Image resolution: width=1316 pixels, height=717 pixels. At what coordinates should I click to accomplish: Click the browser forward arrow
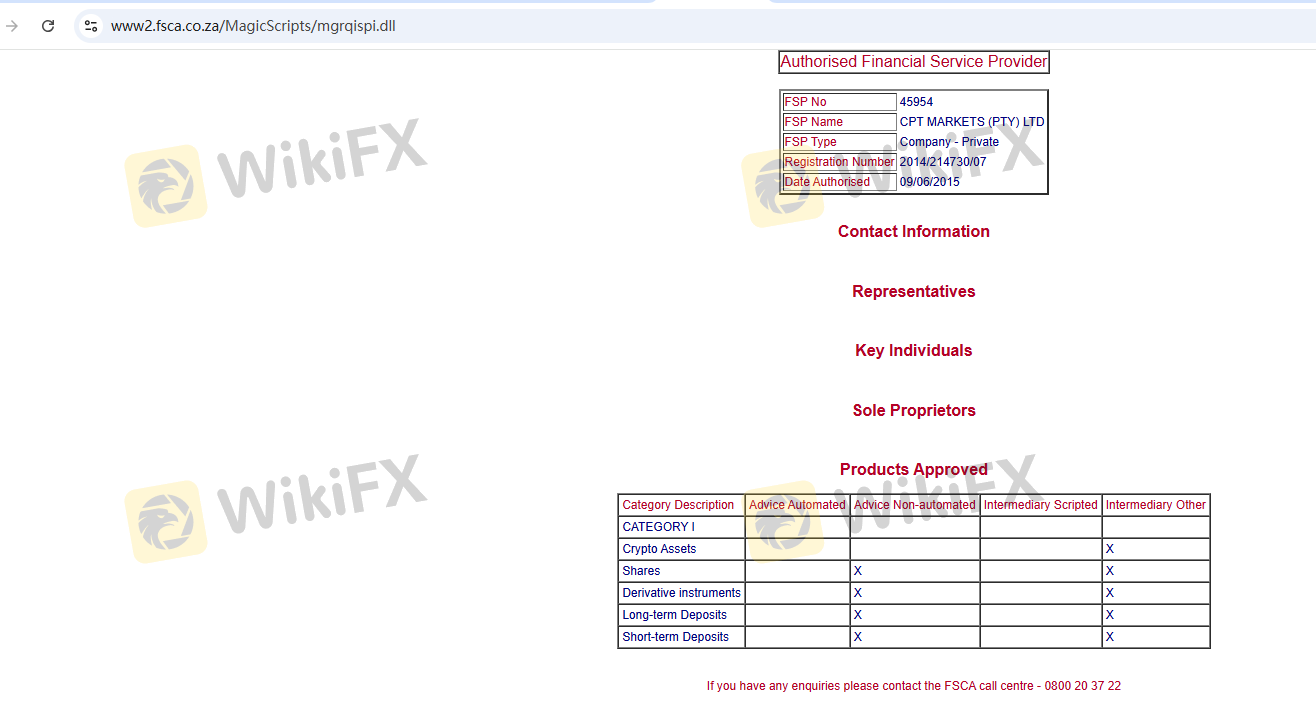coord(12,26)
